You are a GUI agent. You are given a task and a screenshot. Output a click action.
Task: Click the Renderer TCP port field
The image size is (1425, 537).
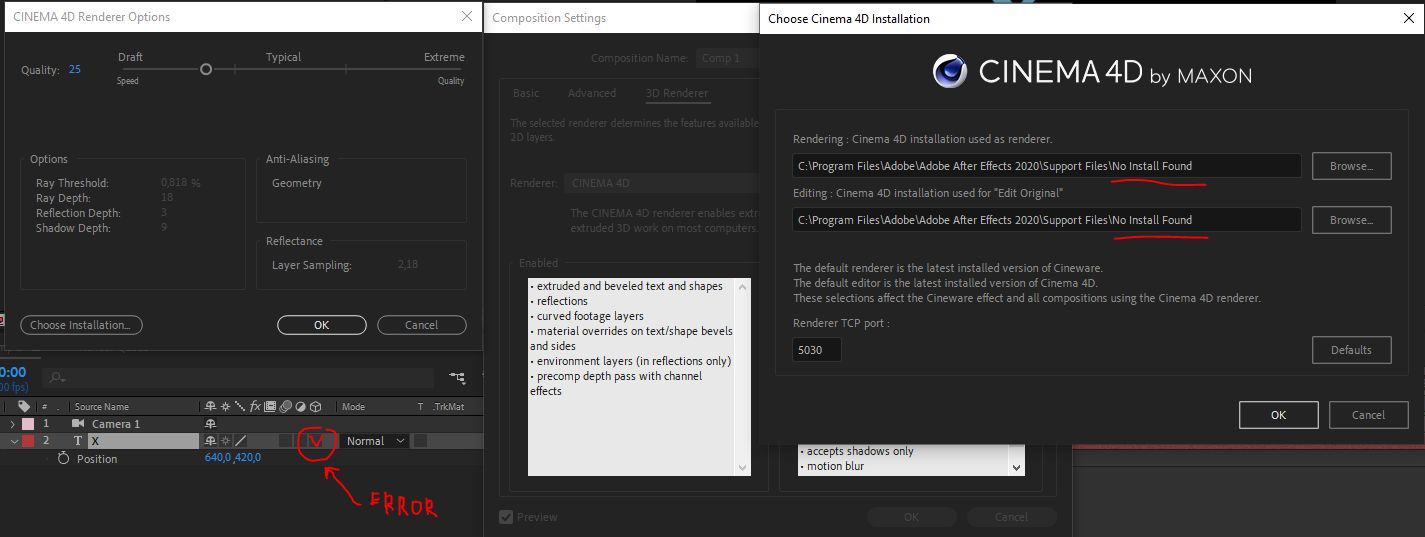click(x=817, y=350)
